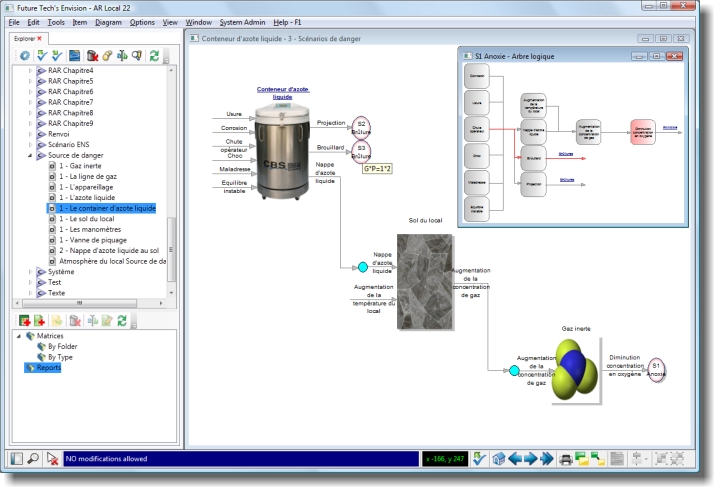Collapse the Matrices tree node
The height and width of the screenshot is (487, 714).
19,336
